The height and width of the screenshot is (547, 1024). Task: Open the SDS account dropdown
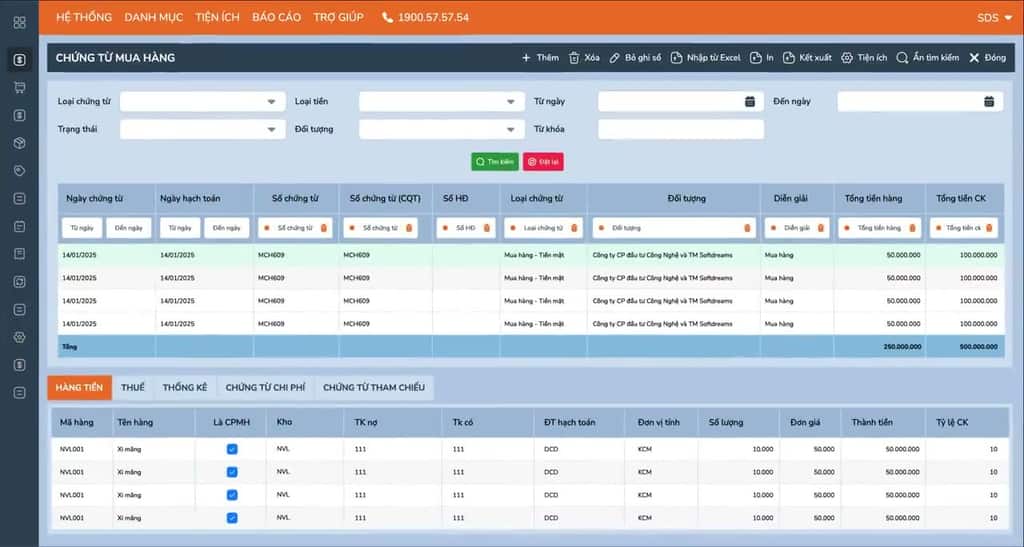(x=995, y=18)
